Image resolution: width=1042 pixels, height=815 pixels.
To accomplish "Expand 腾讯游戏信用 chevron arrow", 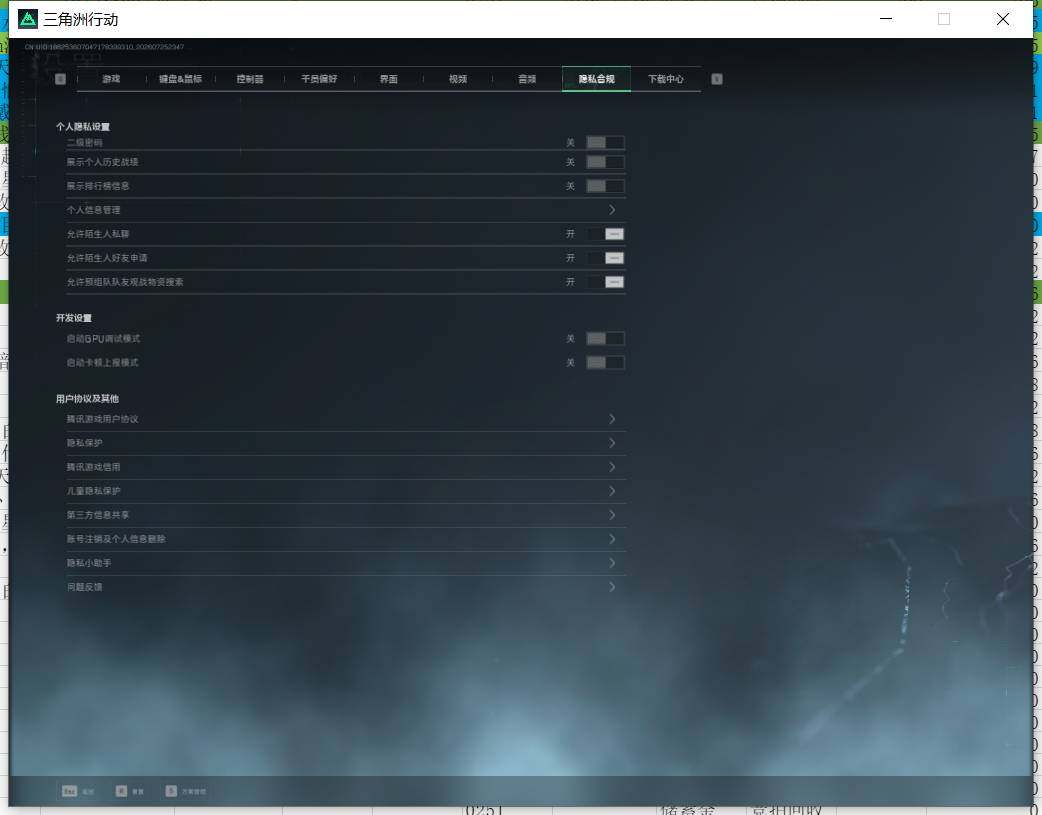I will pos(612,467).
